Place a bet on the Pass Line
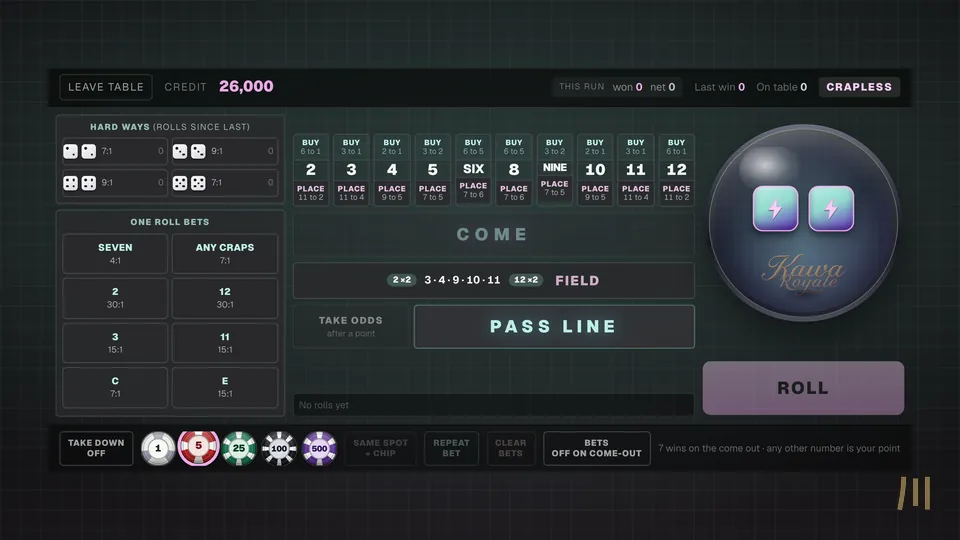 click(554, 327)
